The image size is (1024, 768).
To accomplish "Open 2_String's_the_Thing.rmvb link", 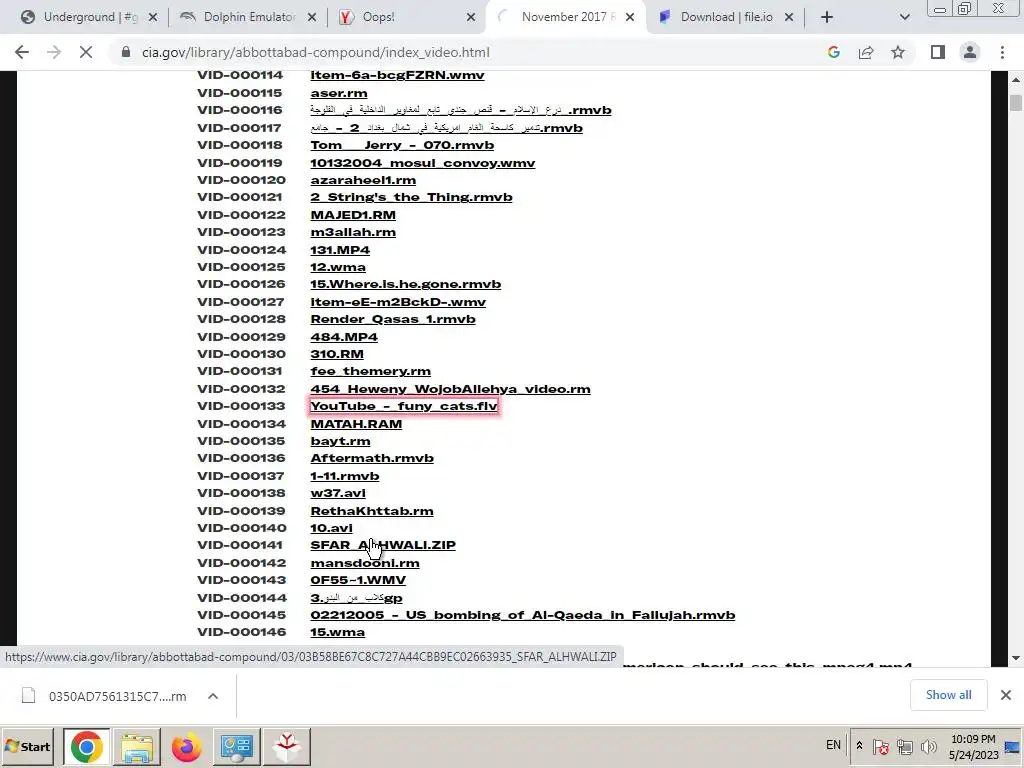I will pos(411,197).
